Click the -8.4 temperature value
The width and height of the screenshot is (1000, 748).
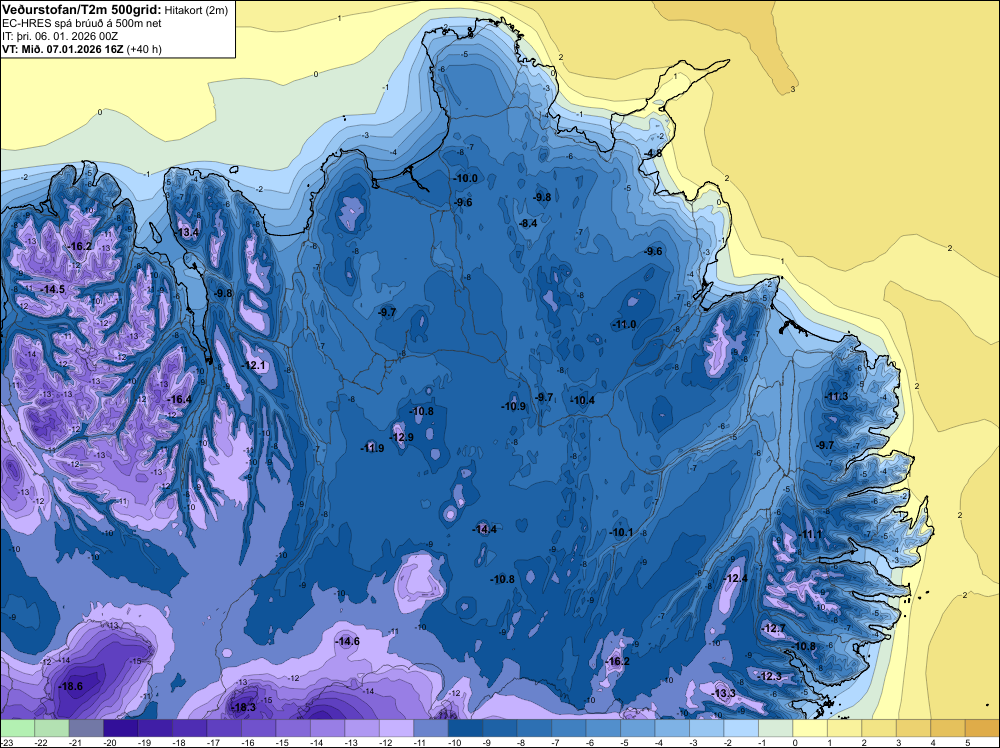527,223
